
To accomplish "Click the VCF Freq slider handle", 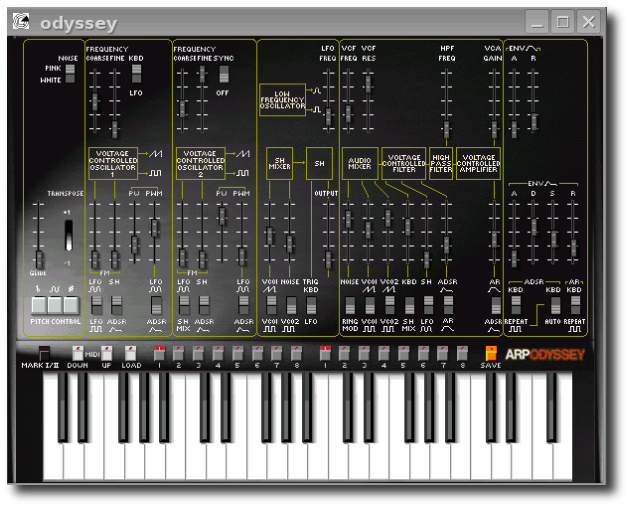I will click(x=348, y=113).
